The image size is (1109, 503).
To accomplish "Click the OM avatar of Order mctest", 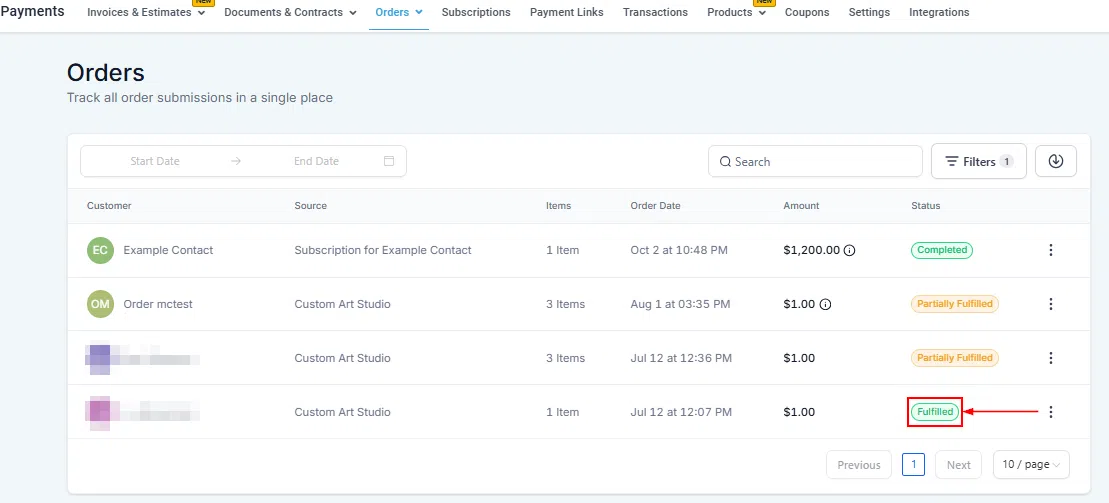I will coord(100,304).
